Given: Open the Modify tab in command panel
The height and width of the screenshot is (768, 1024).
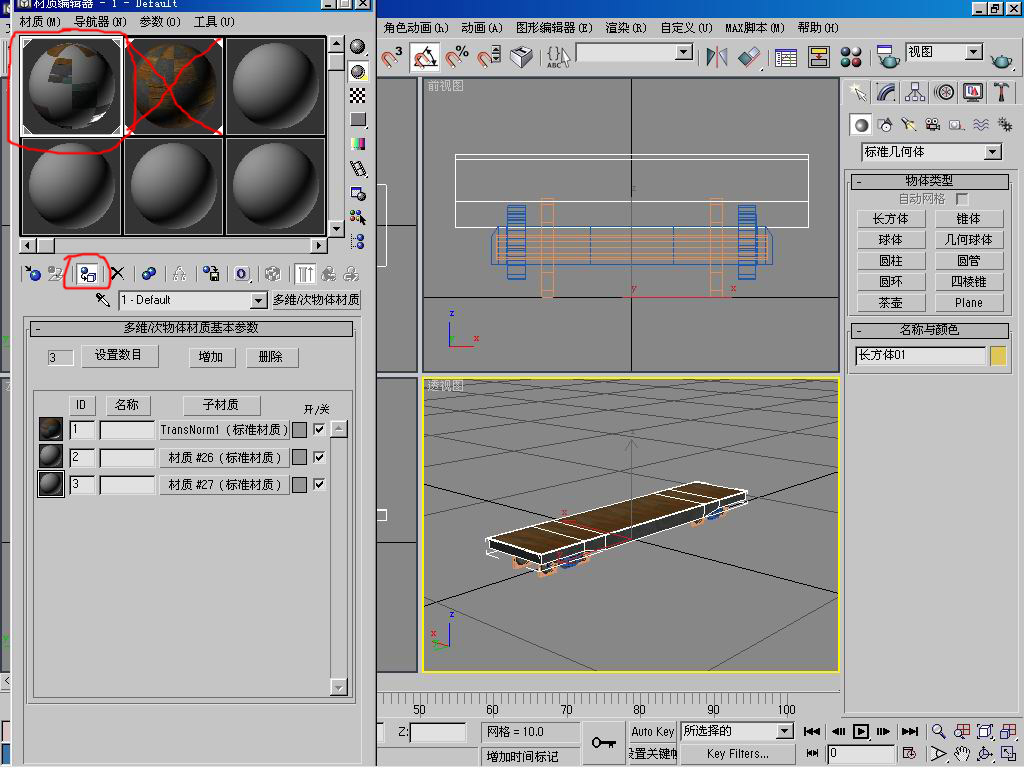Looking at the screenshot, I should [886, 92].
